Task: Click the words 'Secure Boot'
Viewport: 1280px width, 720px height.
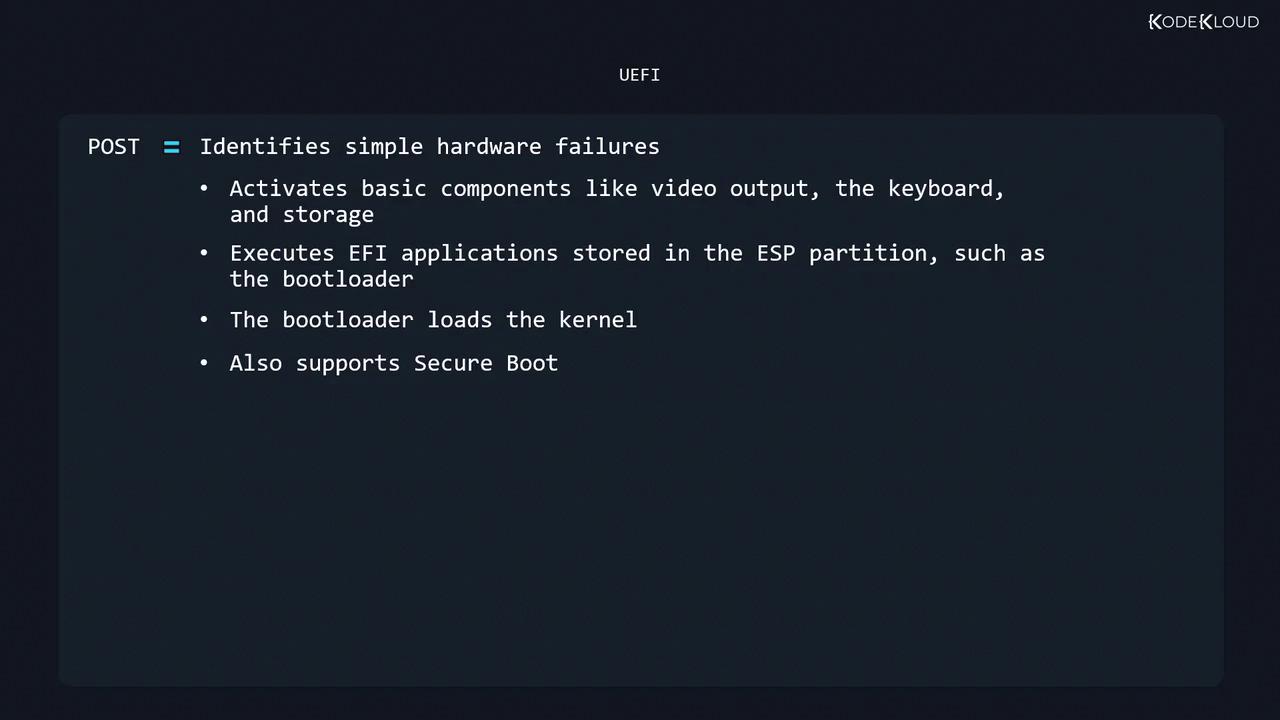Action: tap(486, 363)
